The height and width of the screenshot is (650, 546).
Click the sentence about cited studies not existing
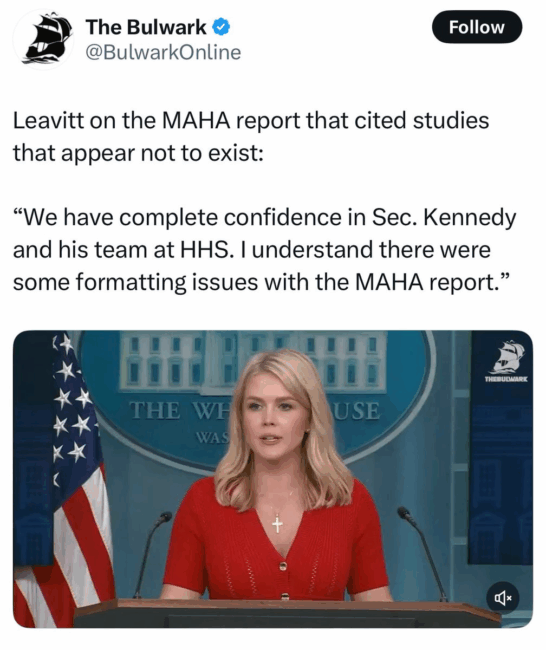tap(251, 137)
